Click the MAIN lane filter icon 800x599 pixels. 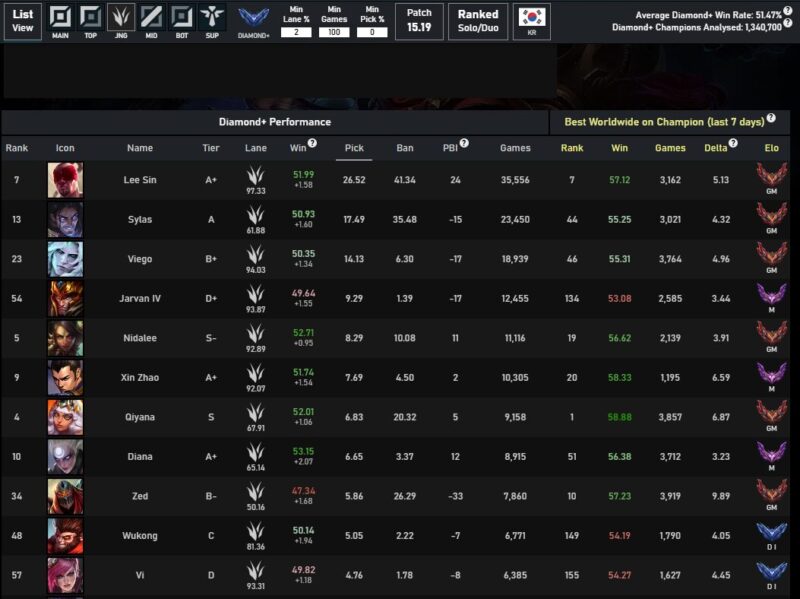tap(61, 18)
